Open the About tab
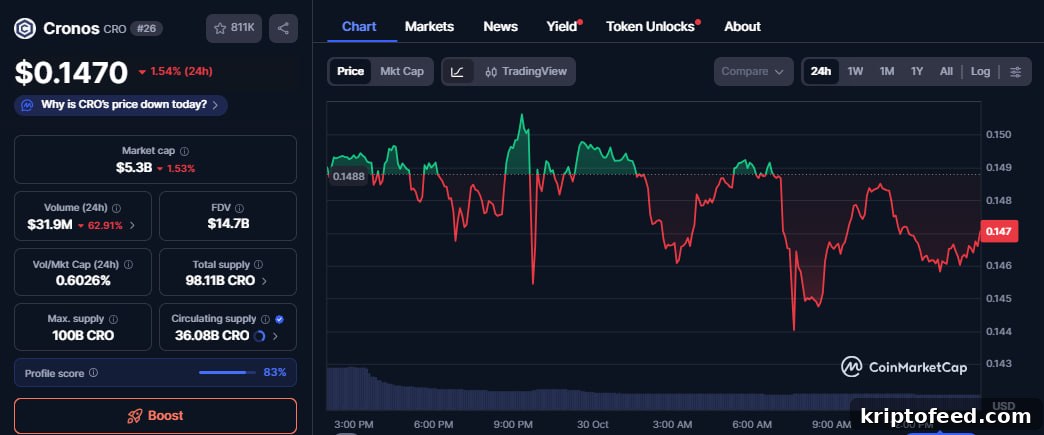 pyautogui.click(x=742, y=27)
